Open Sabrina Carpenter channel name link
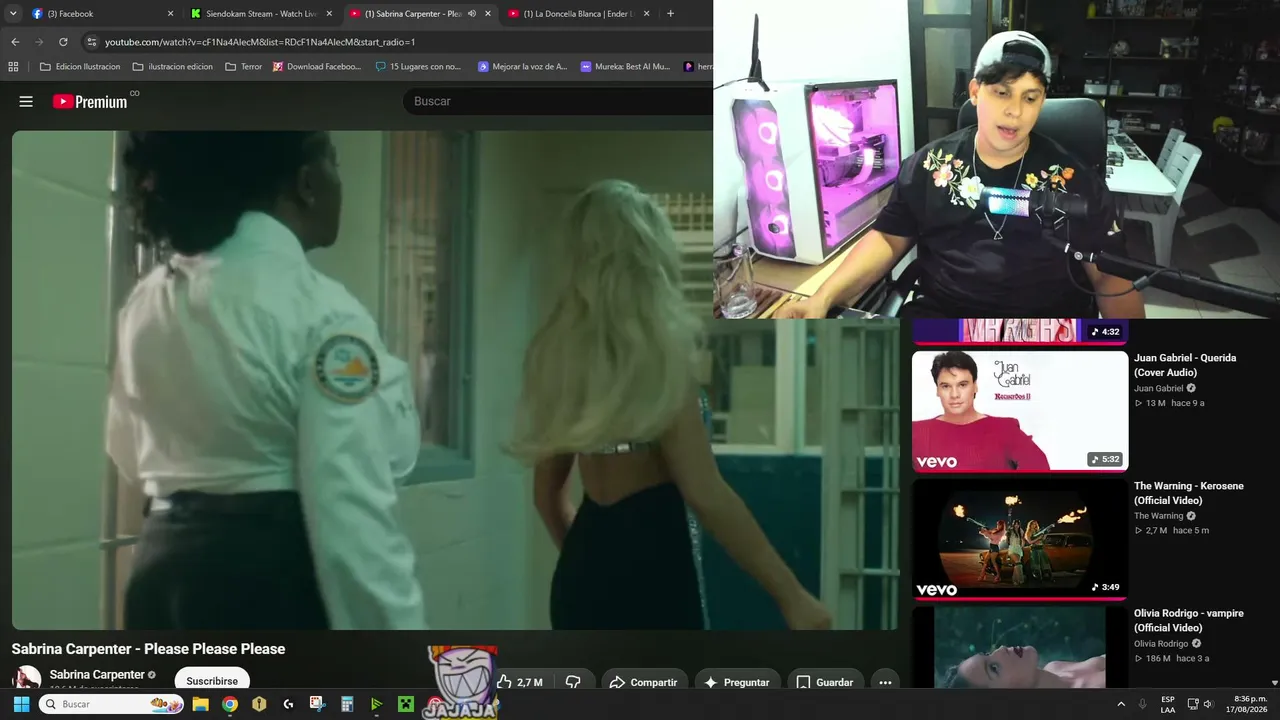The image size is (1280, 720). pyautogui.click(x=97, y=675)
